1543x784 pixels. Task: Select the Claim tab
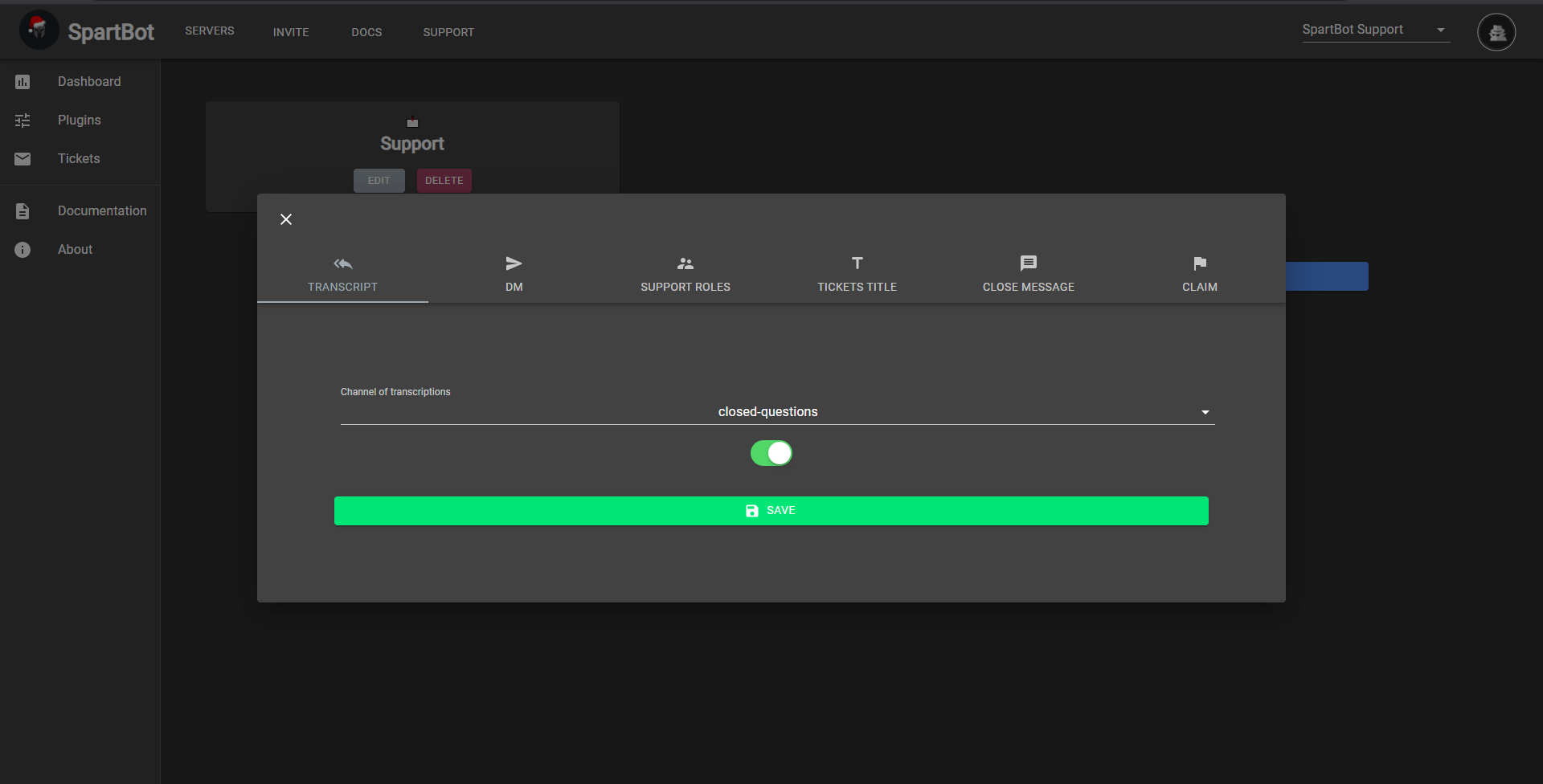(1199, 274)
